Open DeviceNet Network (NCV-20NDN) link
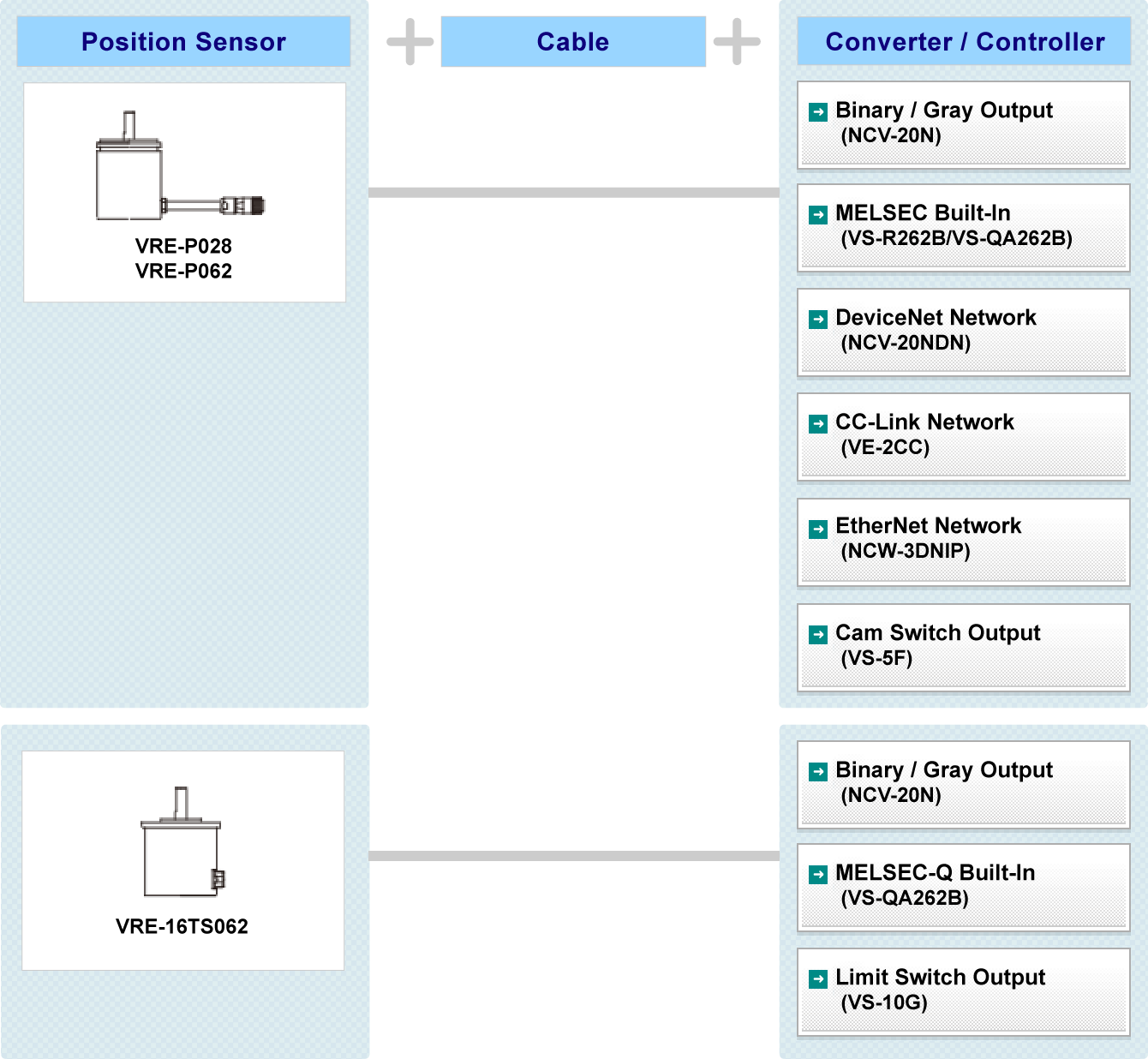1148x1059 pixels. [x=964, y=332]
